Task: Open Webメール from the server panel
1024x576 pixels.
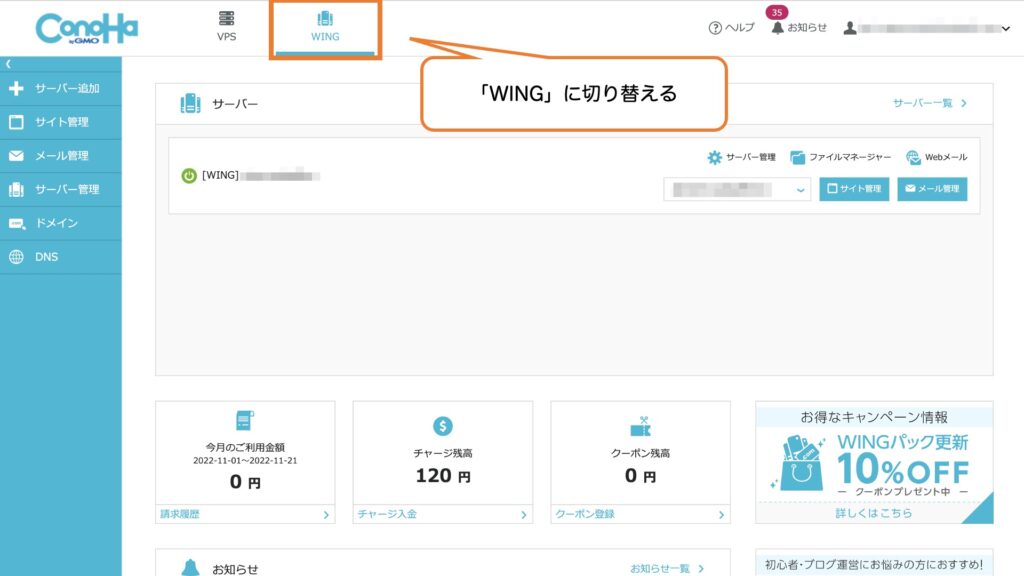Action: pyautogui.click(x=938, y=157)
